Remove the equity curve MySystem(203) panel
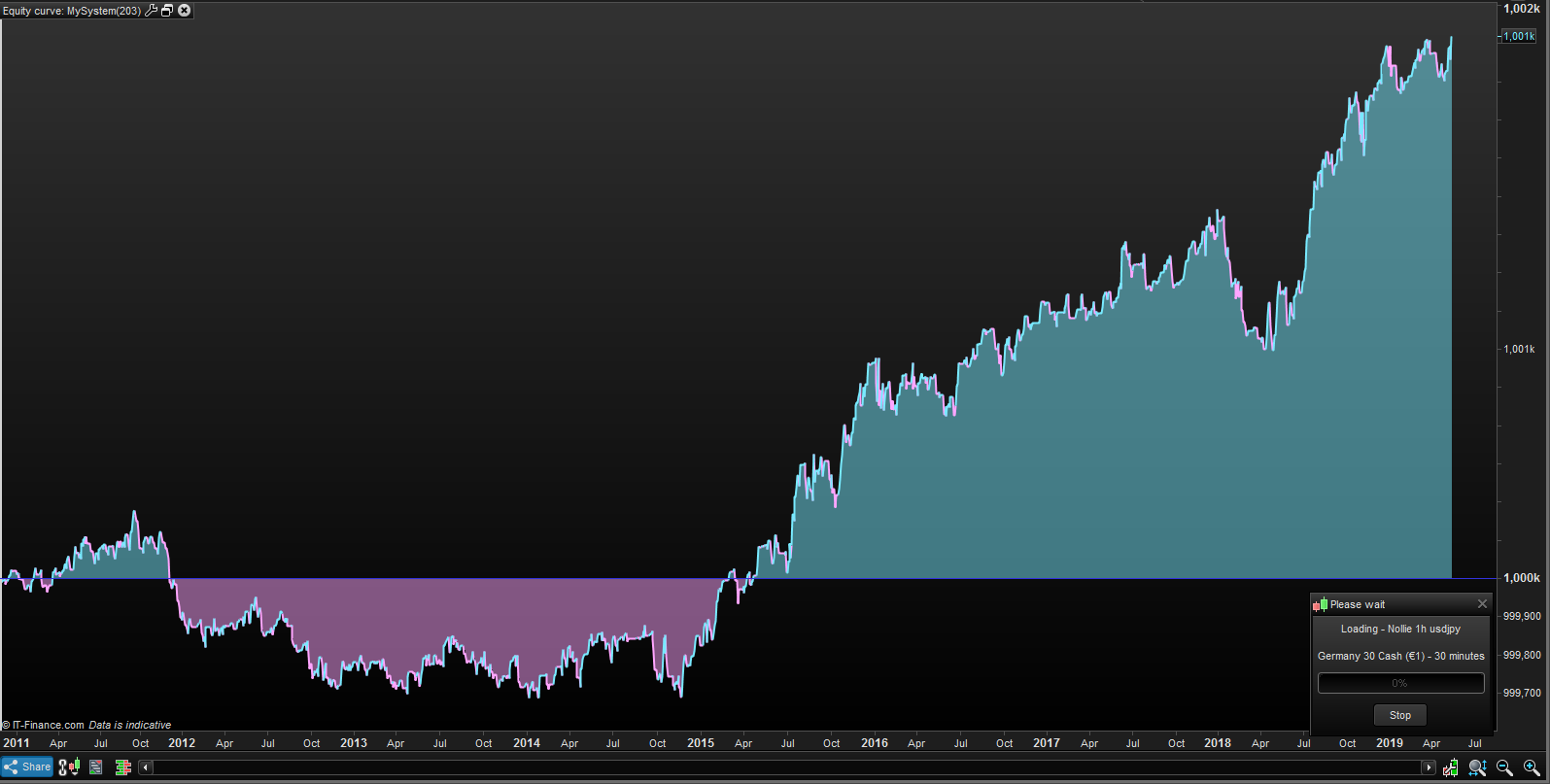The width and height of the screenshot is (1550, 784). pyautogui.click(x=184, y=11)
